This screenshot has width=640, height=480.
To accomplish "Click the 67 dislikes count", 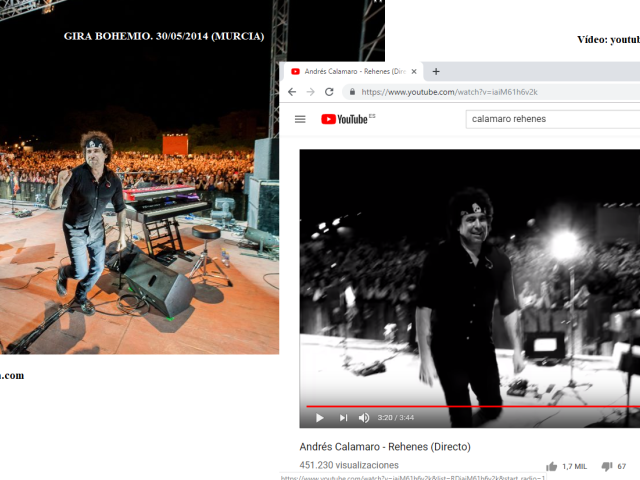I will coord(622,466).
